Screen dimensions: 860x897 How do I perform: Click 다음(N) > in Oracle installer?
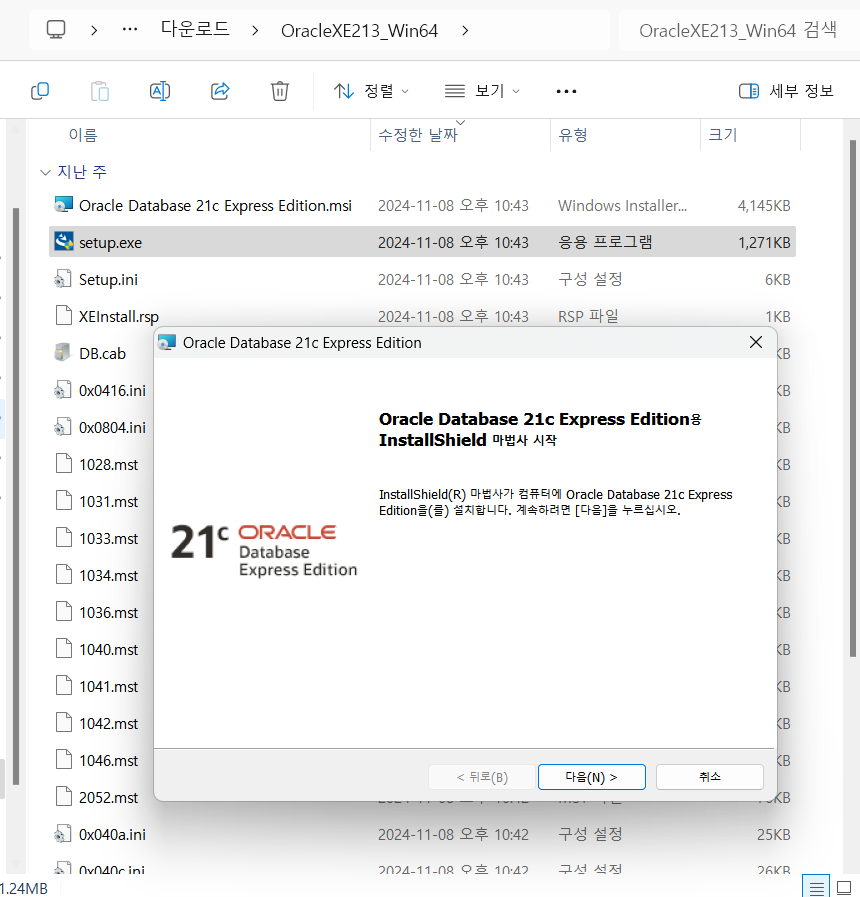[592, 777]
